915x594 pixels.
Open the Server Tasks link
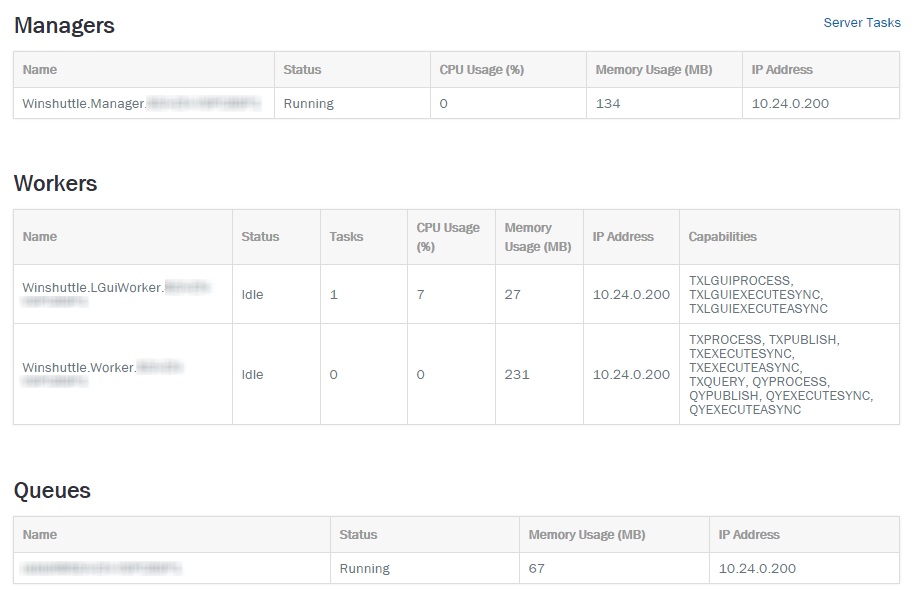point(862,23)
